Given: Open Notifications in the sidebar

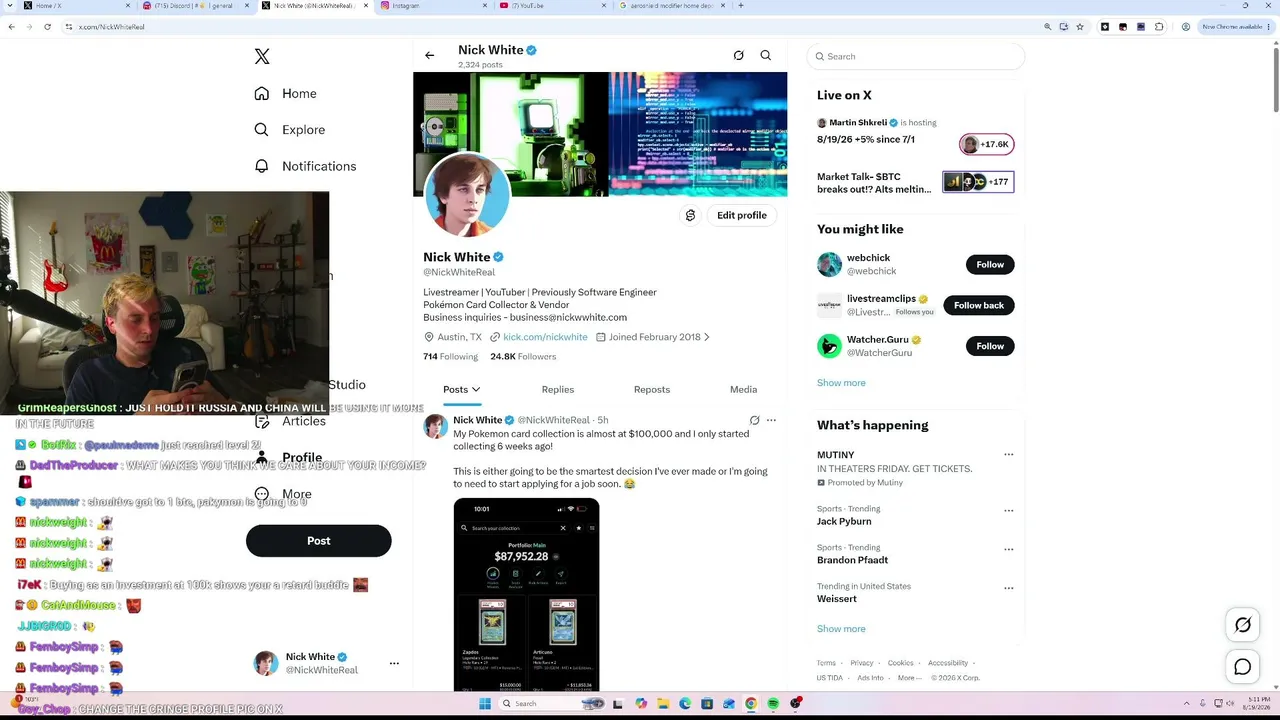Looking at the screenshot, I should (x=305, y=166).
